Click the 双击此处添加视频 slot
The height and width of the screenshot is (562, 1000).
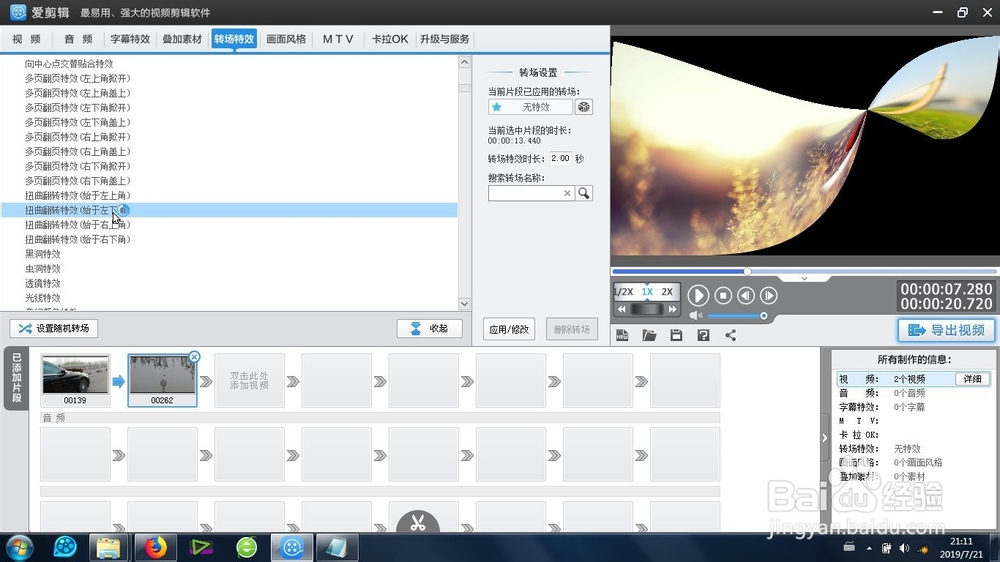(249, 381)
